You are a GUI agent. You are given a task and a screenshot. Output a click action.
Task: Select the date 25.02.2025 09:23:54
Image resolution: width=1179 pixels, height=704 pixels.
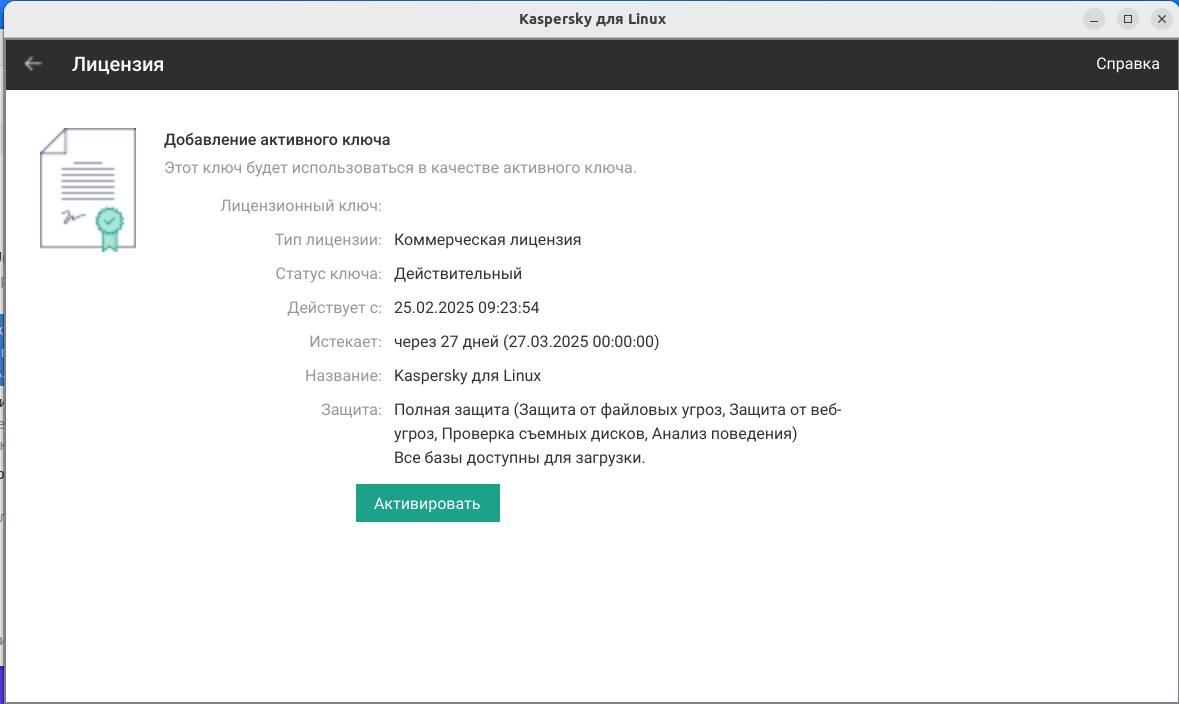(466, 308)
